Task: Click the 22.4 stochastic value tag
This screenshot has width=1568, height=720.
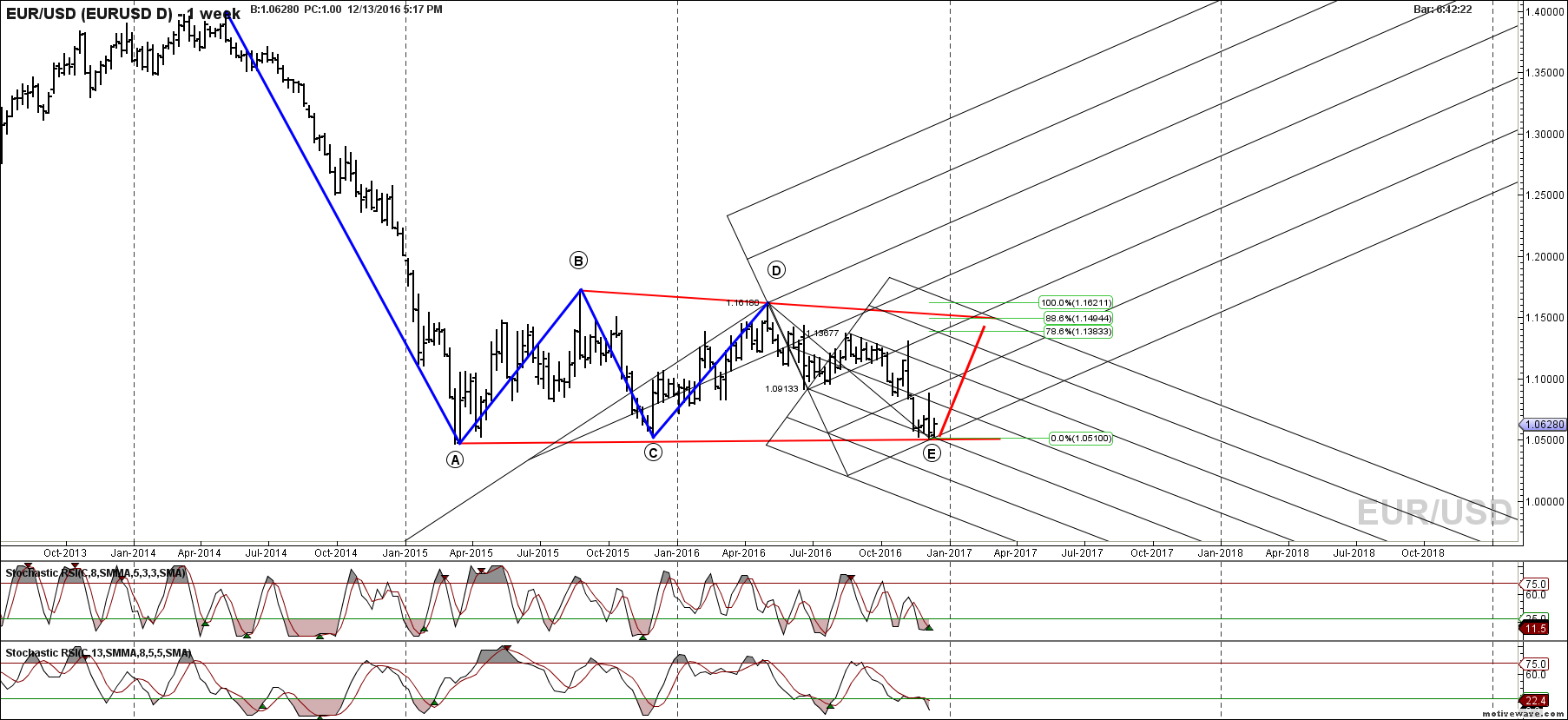Action: click(x=1535, y=701)
